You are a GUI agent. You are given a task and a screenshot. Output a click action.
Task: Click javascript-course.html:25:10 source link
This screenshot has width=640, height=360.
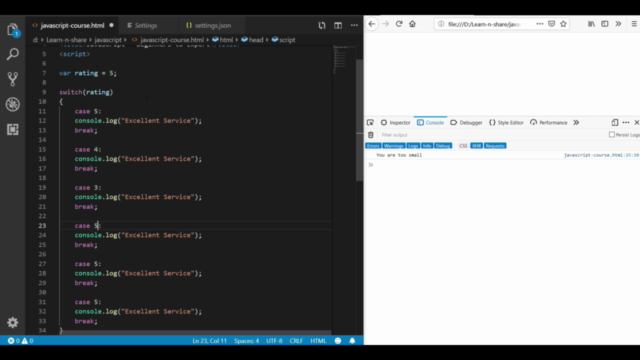point(601,155)
